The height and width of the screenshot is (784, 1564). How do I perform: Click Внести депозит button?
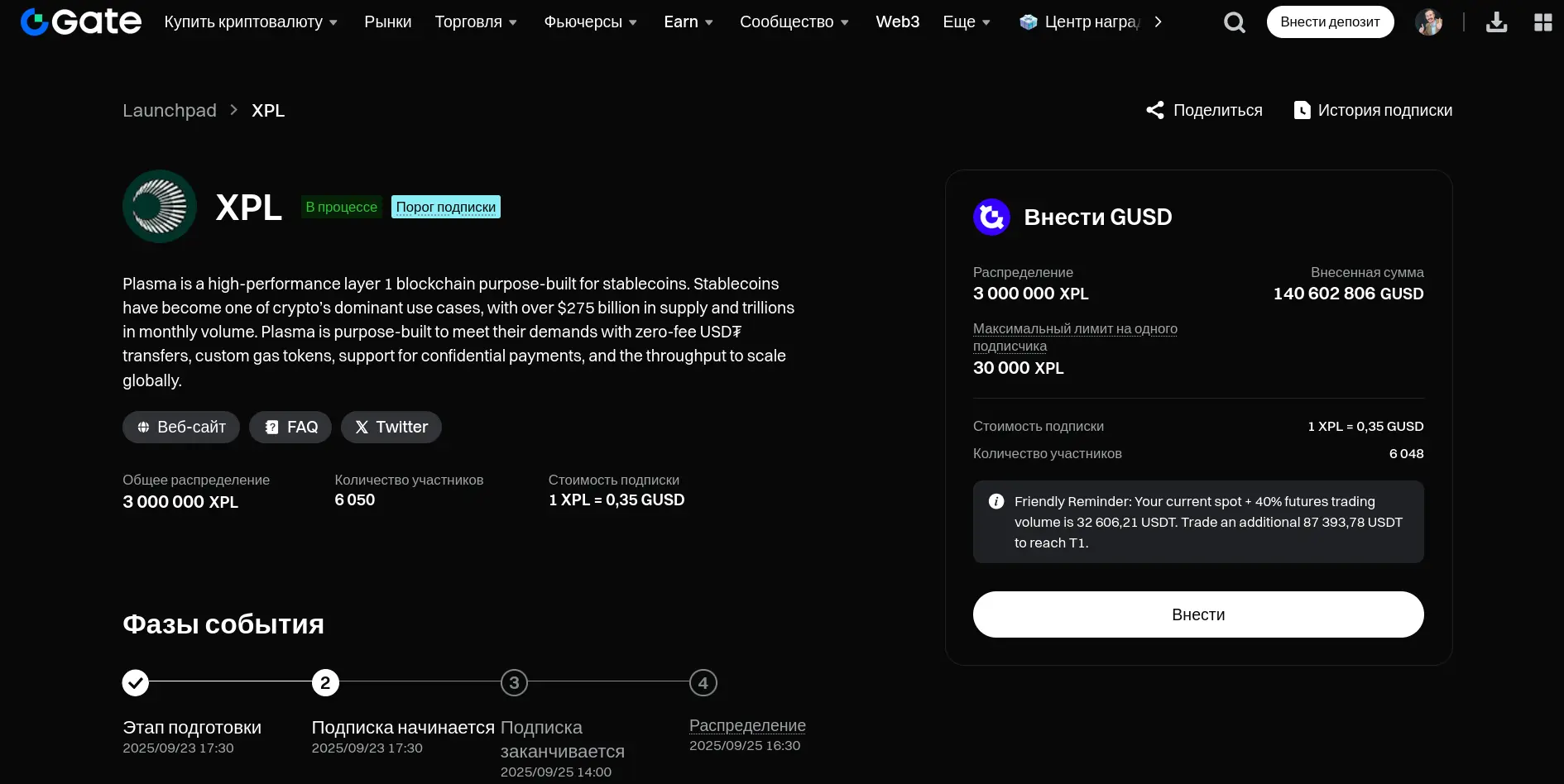[x=1330, y=22]
